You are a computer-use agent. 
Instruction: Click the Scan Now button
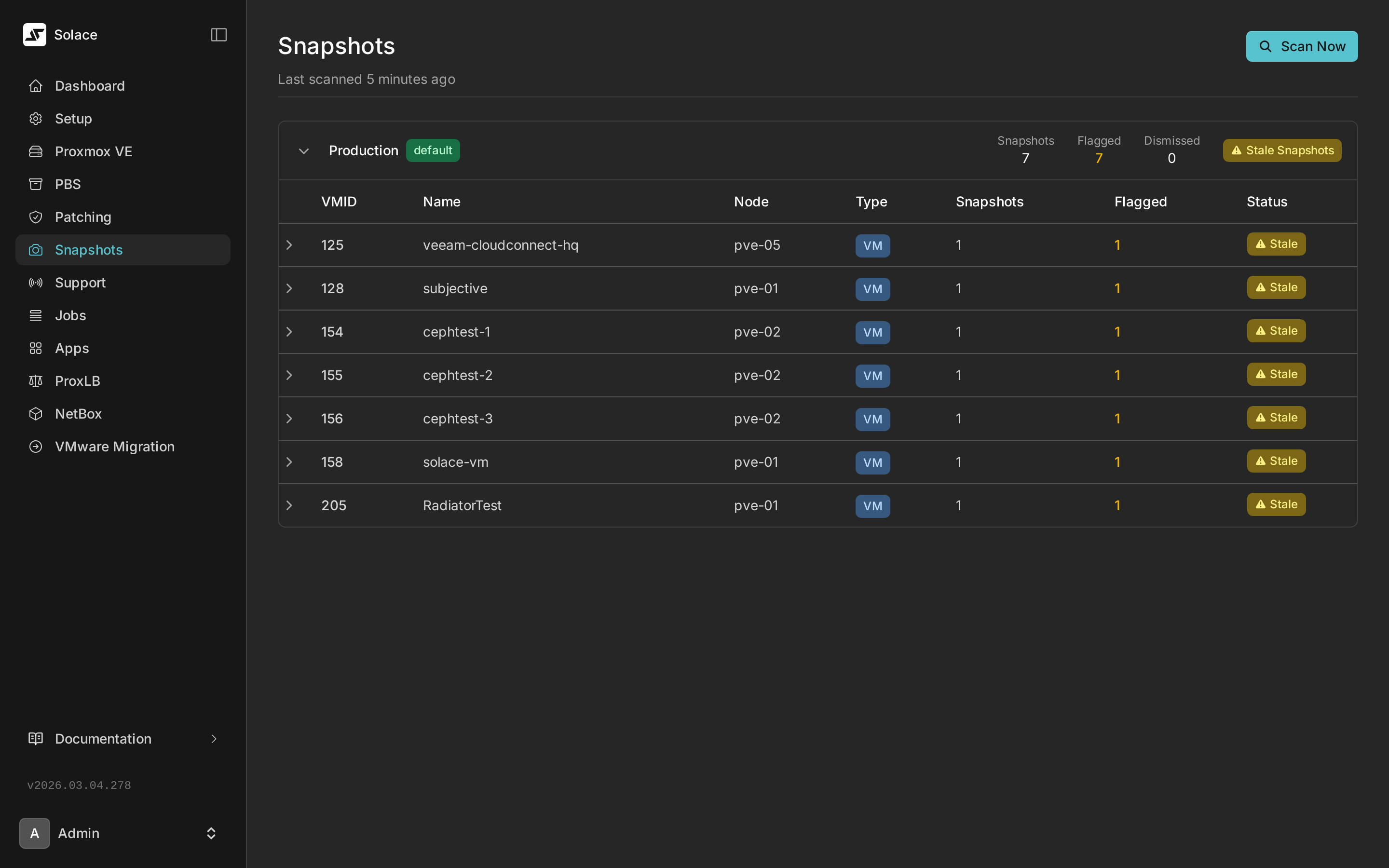(1301, 46)
